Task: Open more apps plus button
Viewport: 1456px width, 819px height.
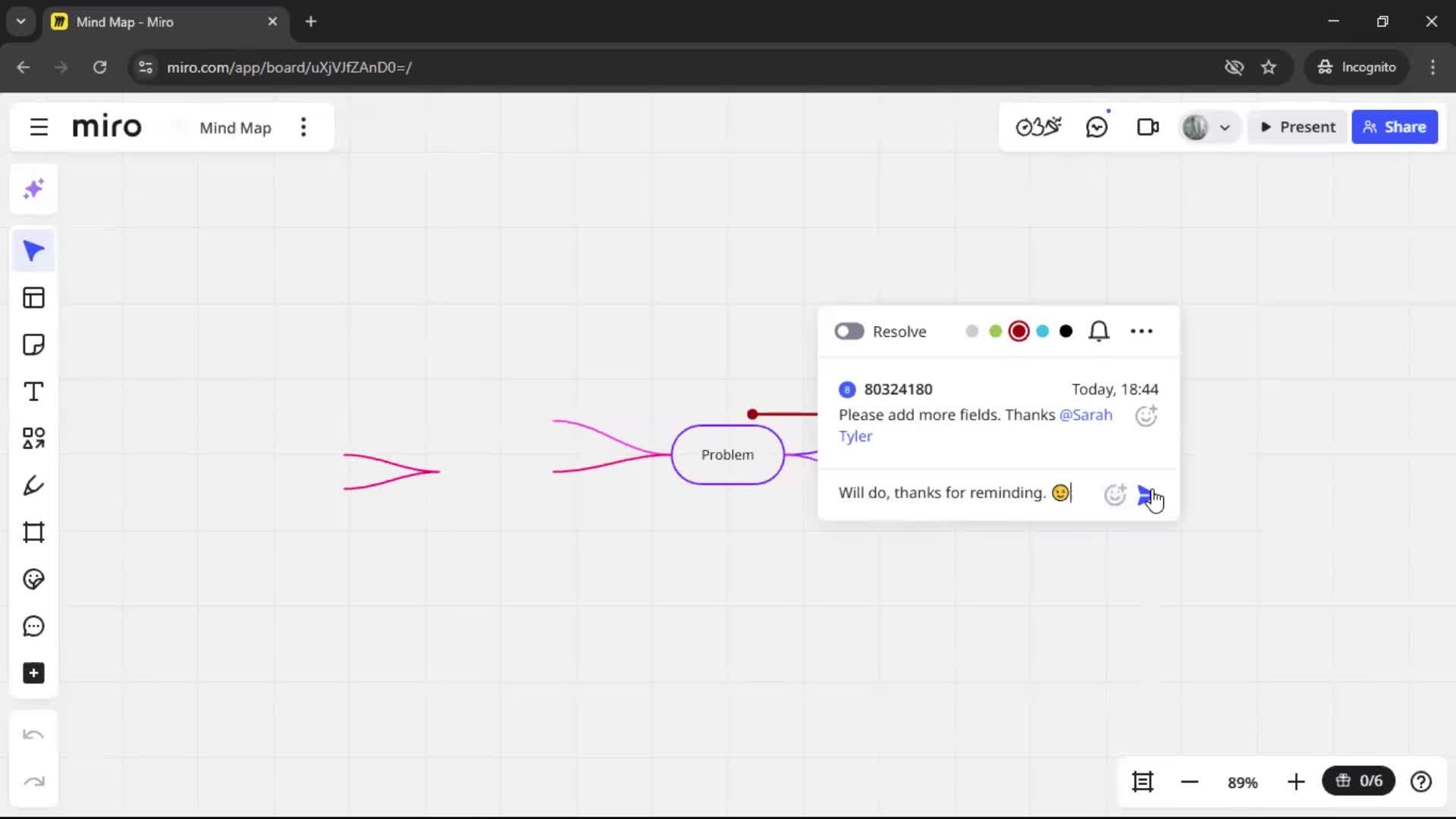Action: pyautogui.click(x=33, y=673)
